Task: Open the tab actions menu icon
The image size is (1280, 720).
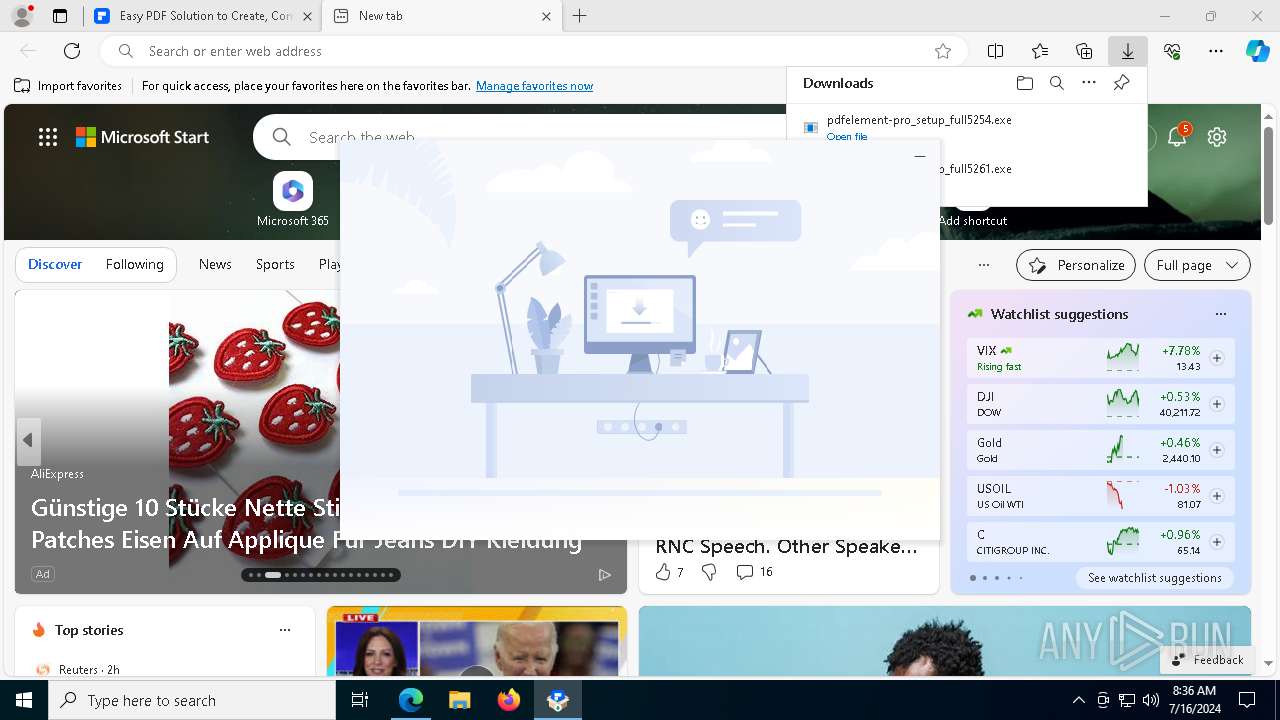Action: [x=60, y=16]
